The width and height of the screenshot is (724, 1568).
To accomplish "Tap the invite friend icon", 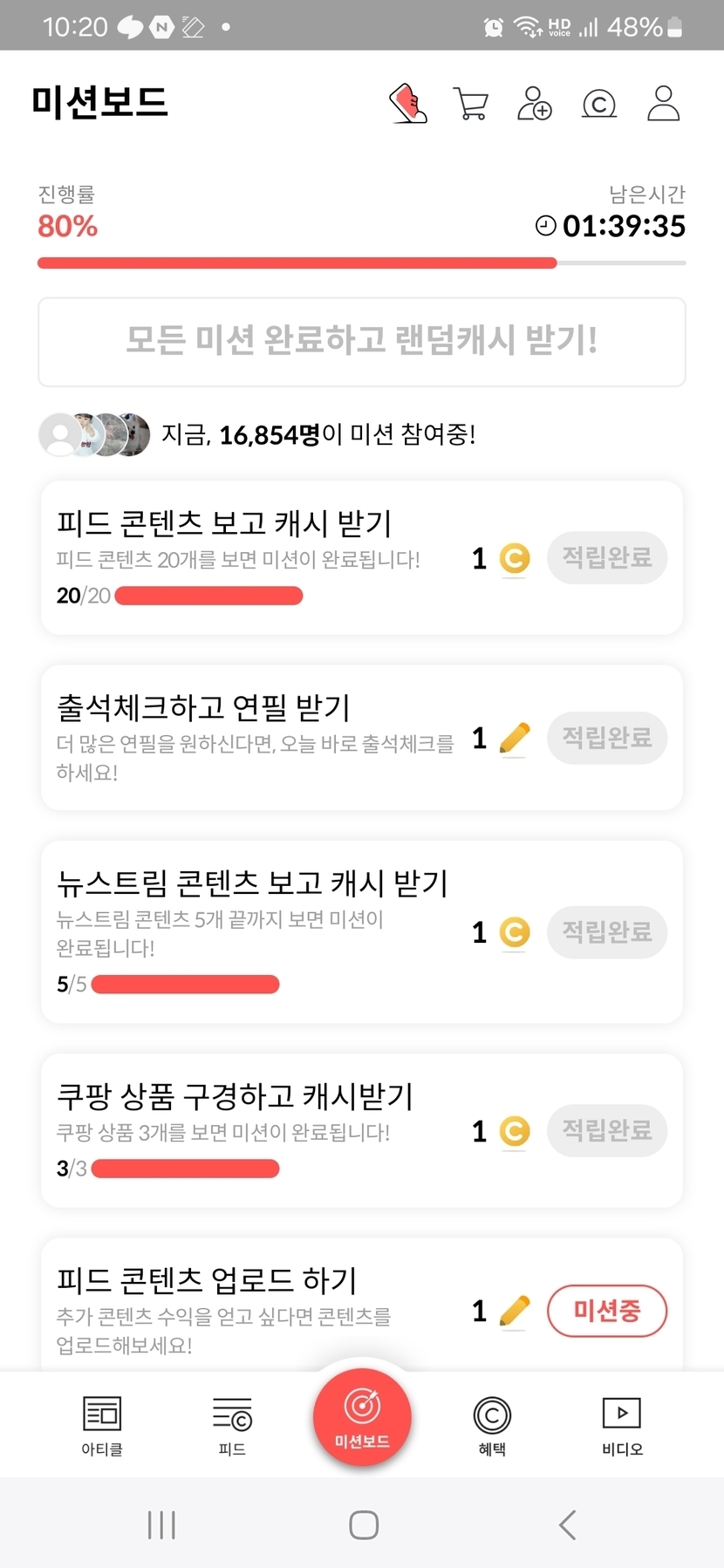I will click(535, 104).
